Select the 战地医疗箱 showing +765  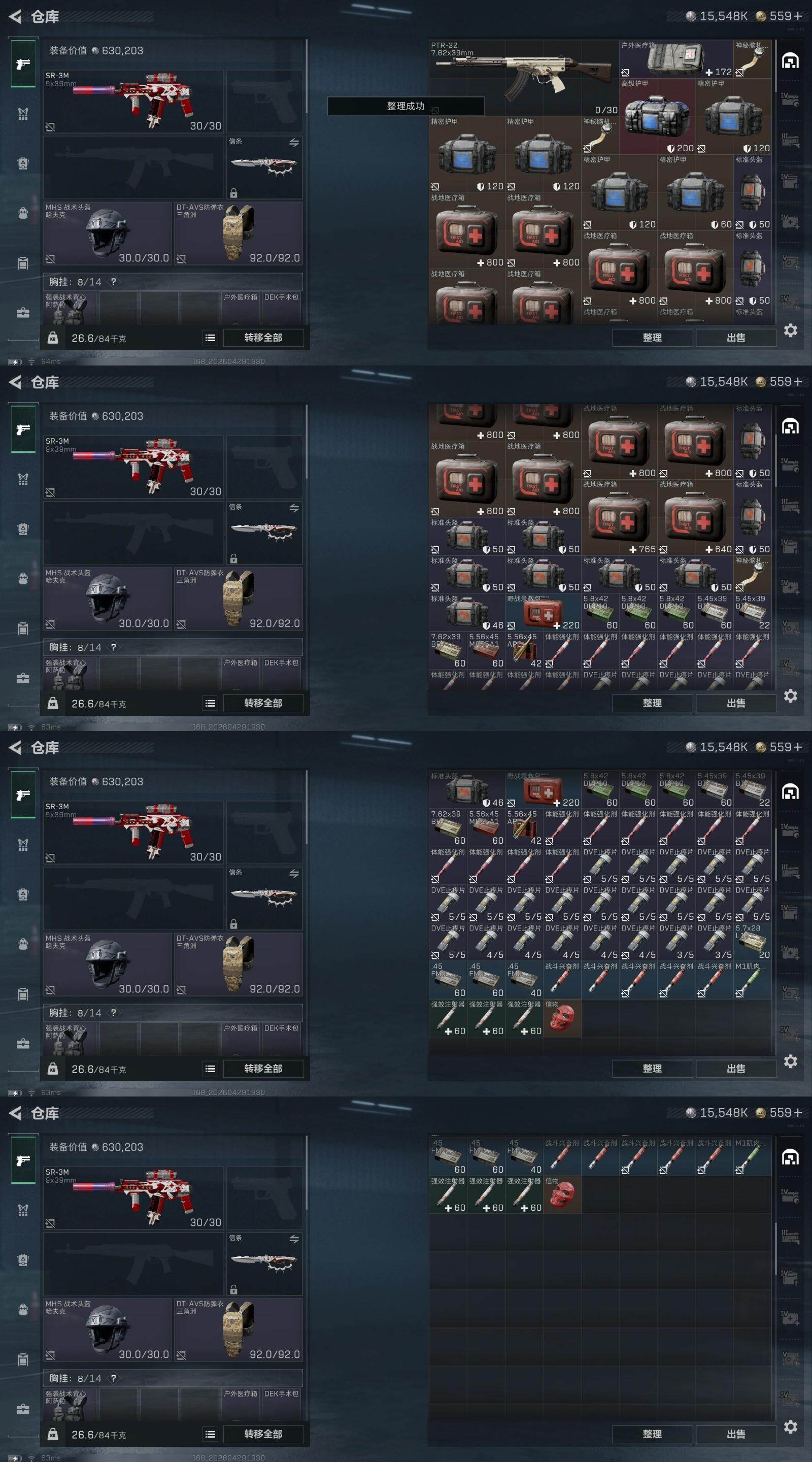[x=619, y=518]
